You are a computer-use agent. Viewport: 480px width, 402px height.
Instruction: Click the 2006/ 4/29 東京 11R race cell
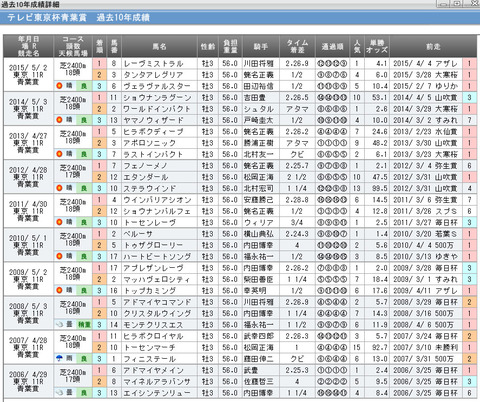(x=28, y=382)
